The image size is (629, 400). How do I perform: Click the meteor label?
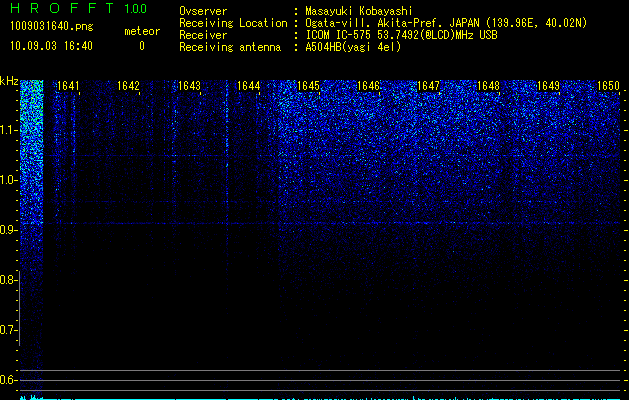142,31
